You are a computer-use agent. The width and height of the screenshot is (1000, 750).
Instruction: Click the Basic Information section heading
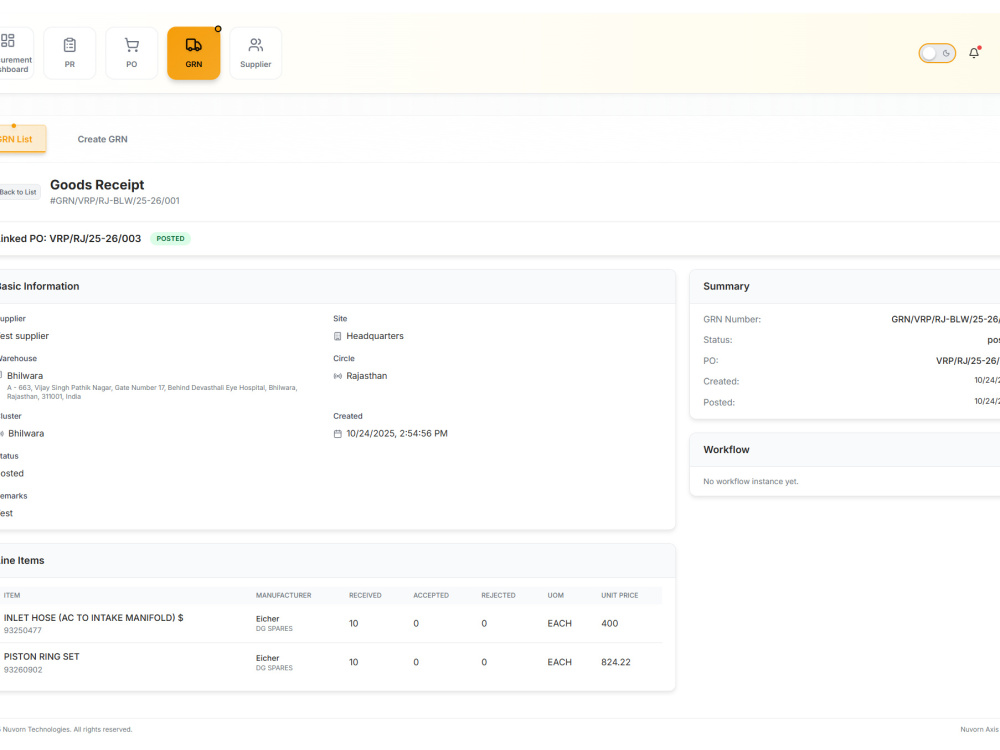(x=40, y=286)
